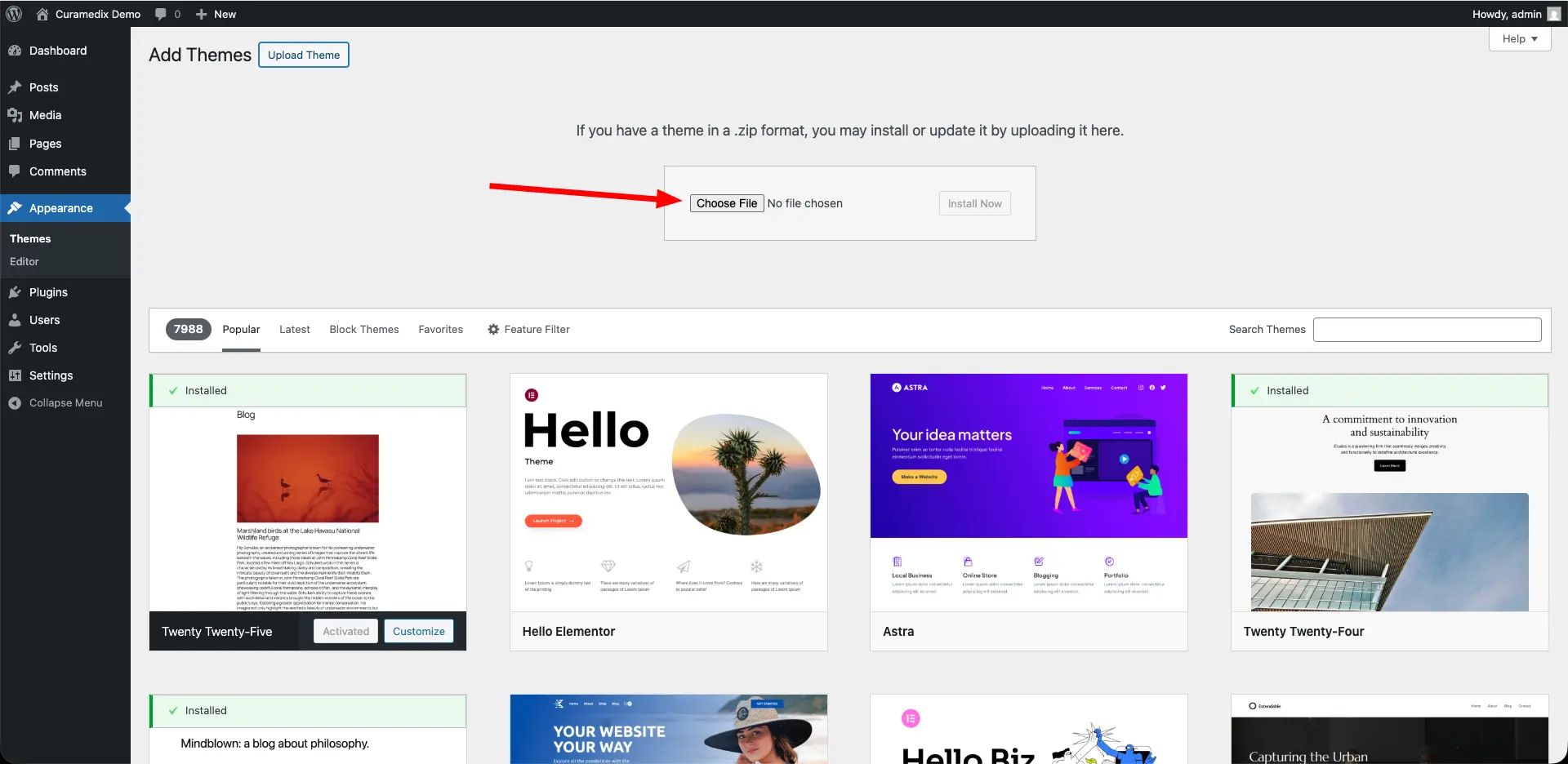Open Users via the people icon

click(16, 320)
